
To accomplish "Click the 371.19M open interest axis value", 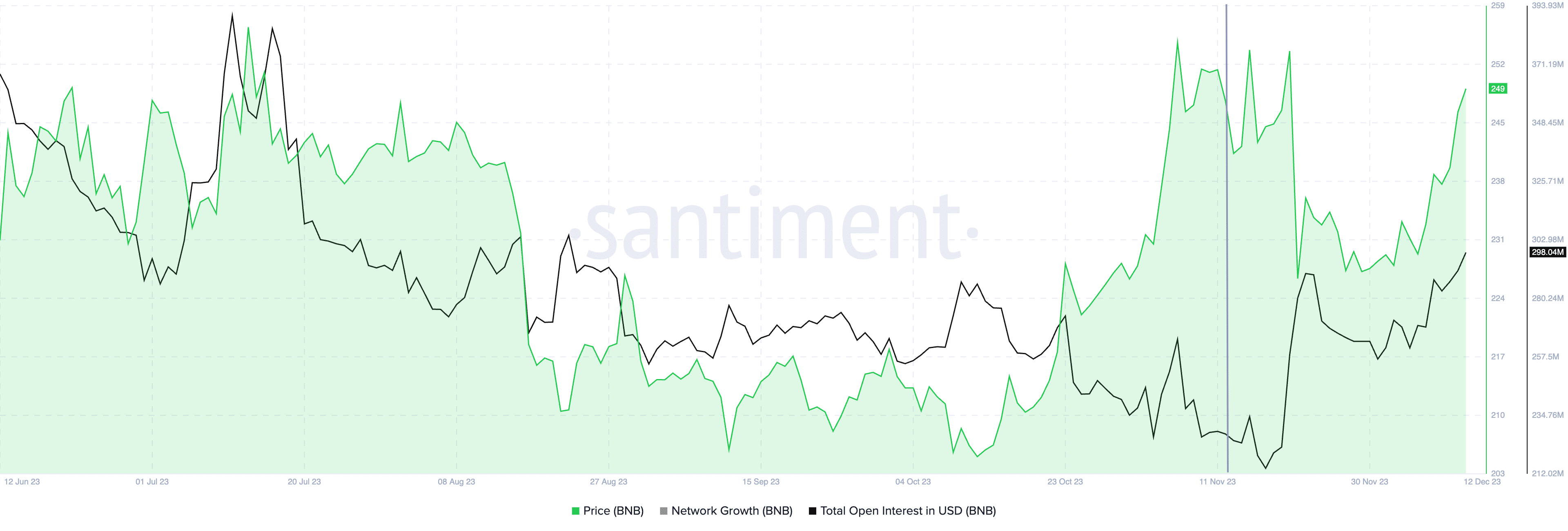I will pyautogui.click(x=1547, y=64).
